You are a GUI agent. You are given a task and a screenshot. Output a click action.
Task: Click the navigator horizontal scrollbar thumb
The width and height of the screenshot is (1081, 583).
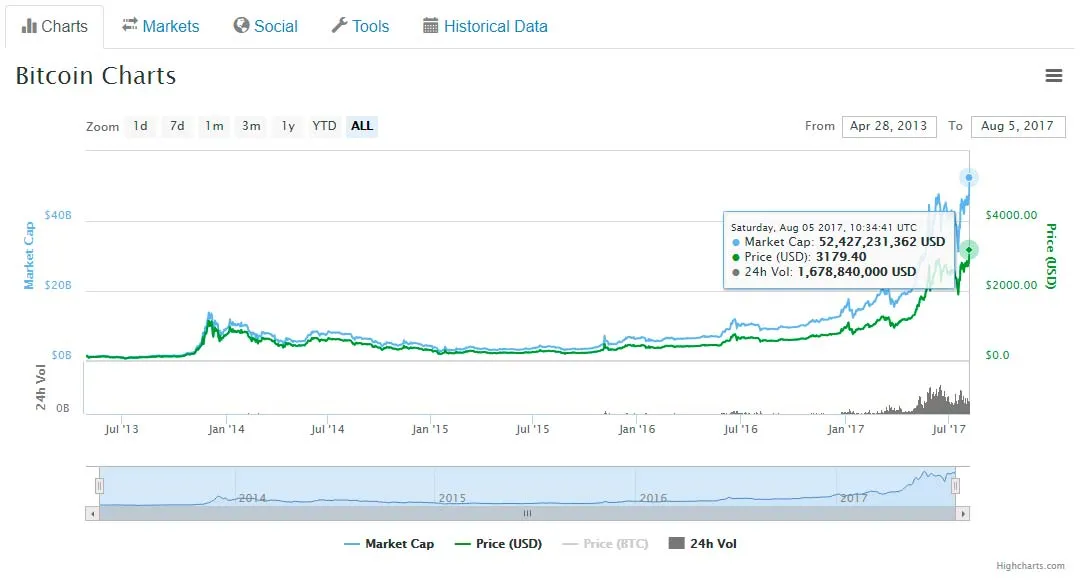pos(527,513)
